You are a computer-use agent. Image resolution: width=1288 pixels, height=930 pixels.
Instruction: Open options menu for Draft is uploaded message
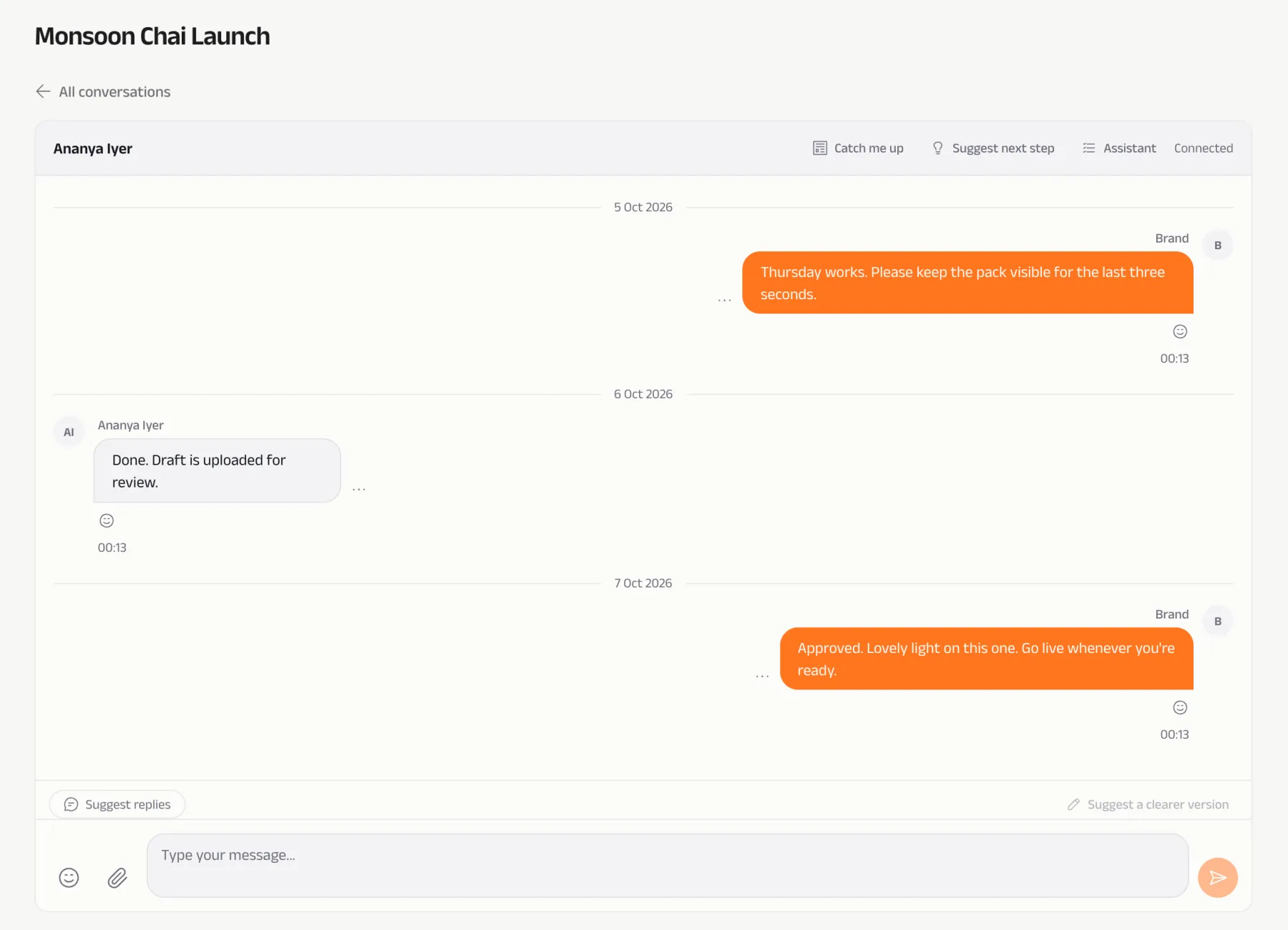coord(359,489)
